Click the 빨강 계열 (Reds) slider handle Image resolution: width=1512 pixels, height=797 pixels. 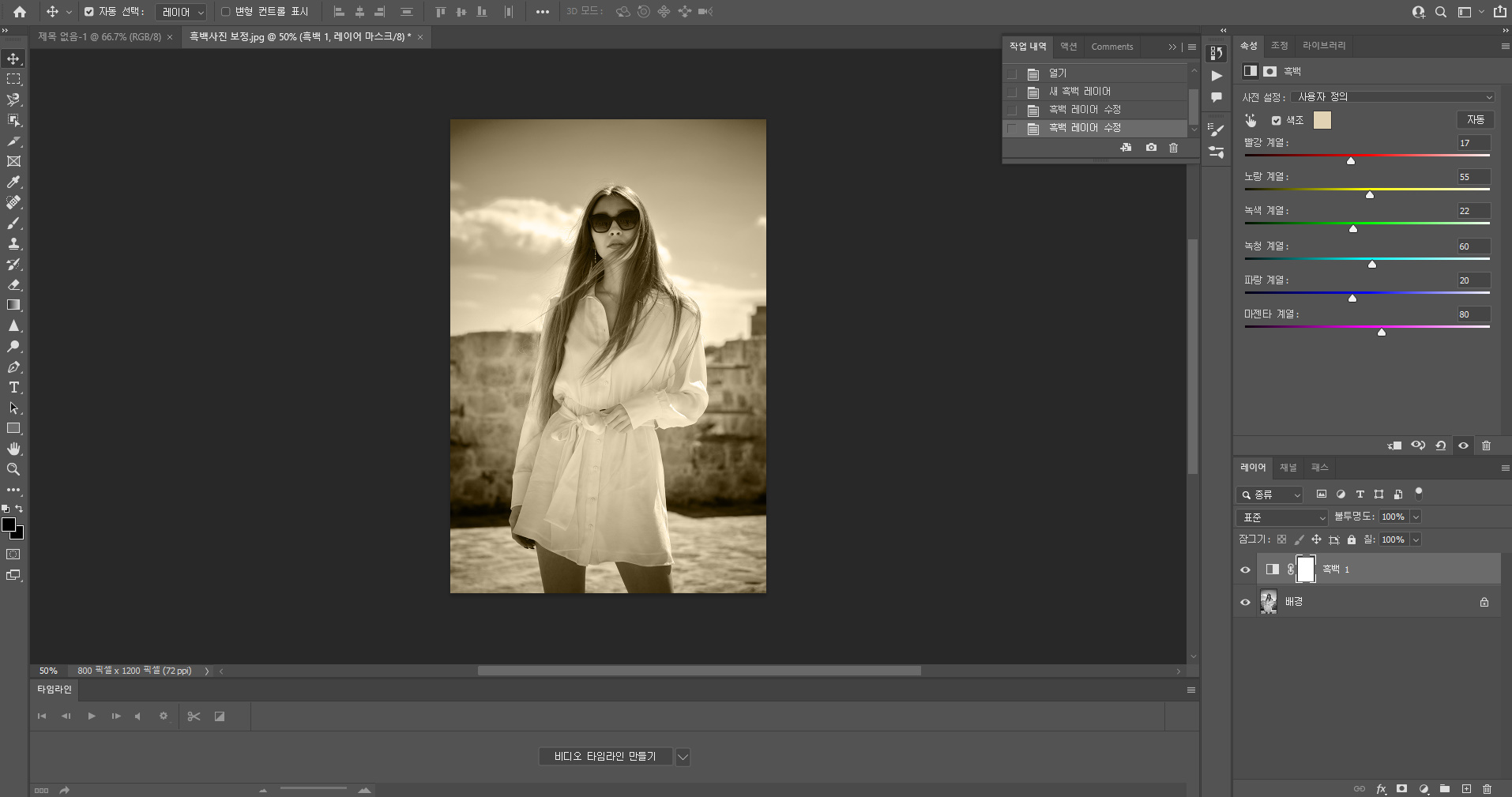pos(1351,160)
